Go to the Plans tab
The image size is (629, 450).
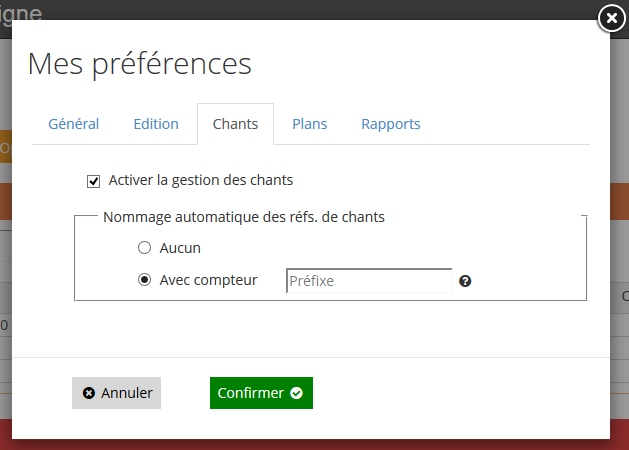click(310, 124)
